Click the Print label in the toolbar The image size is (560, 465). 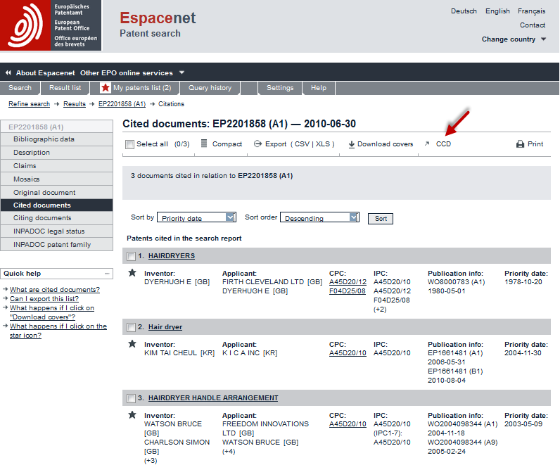point(535,144)
